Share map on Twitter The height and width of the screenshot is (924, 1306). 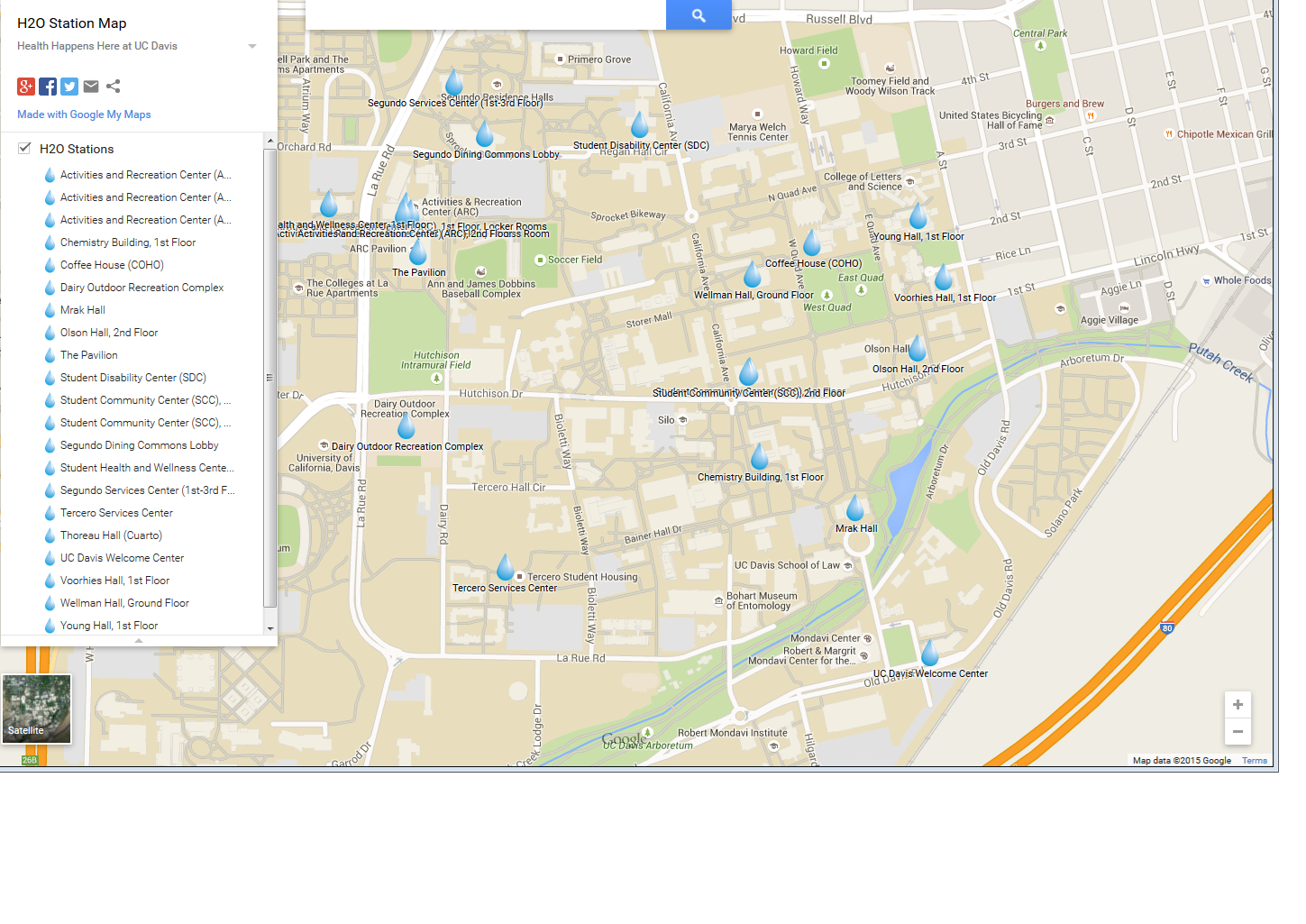(69, 87)
